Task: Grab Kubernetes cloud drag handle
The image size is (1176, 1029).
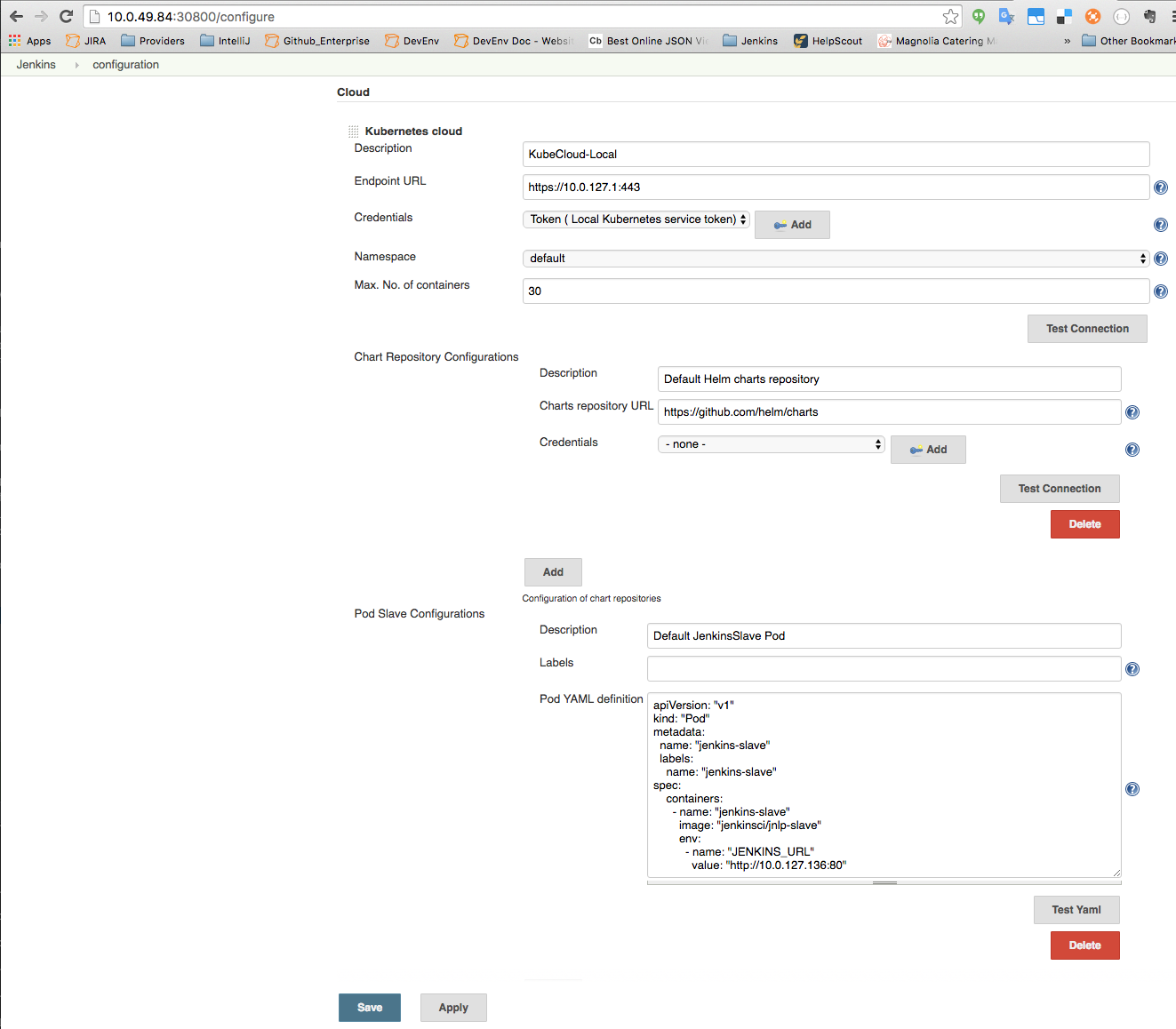Action: [353, 132]
